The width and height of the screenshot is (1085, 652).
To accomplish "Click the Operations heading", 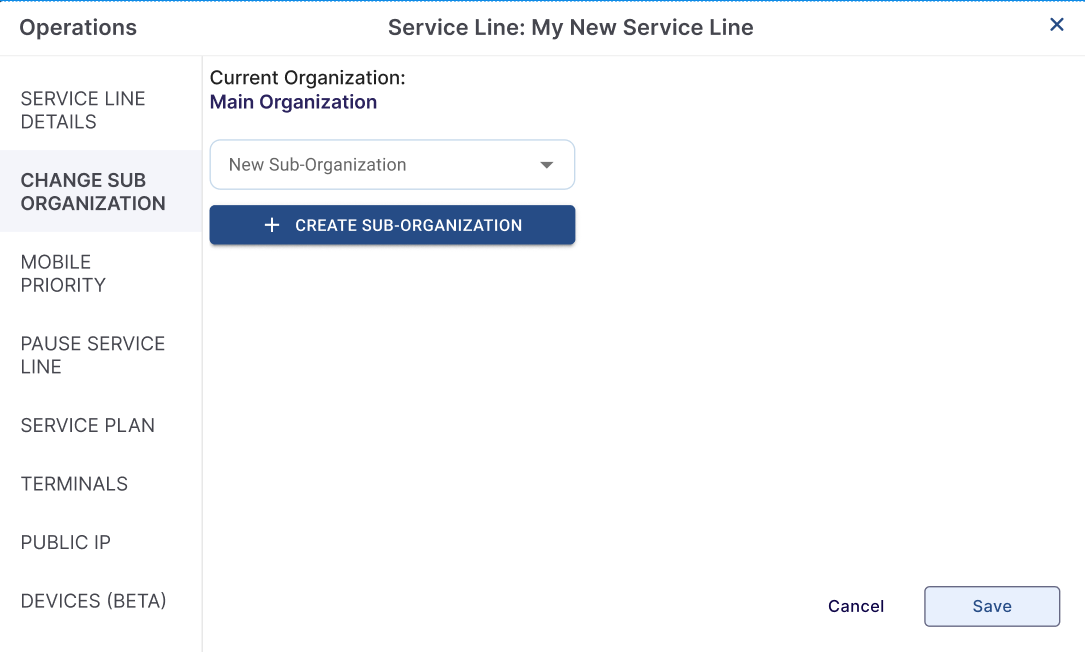I will [x=78, y=28].
